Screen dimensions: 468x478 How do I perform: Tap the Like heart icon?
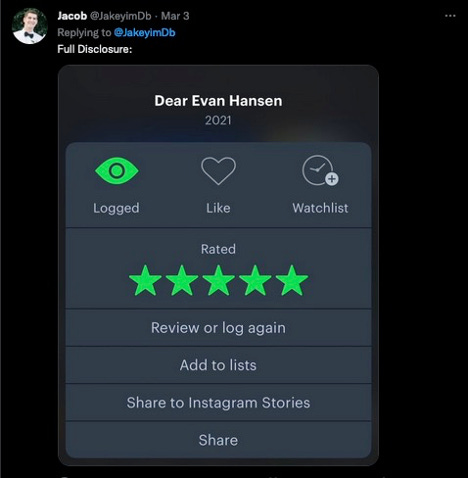pyautogui.click(x=218, y=171)
